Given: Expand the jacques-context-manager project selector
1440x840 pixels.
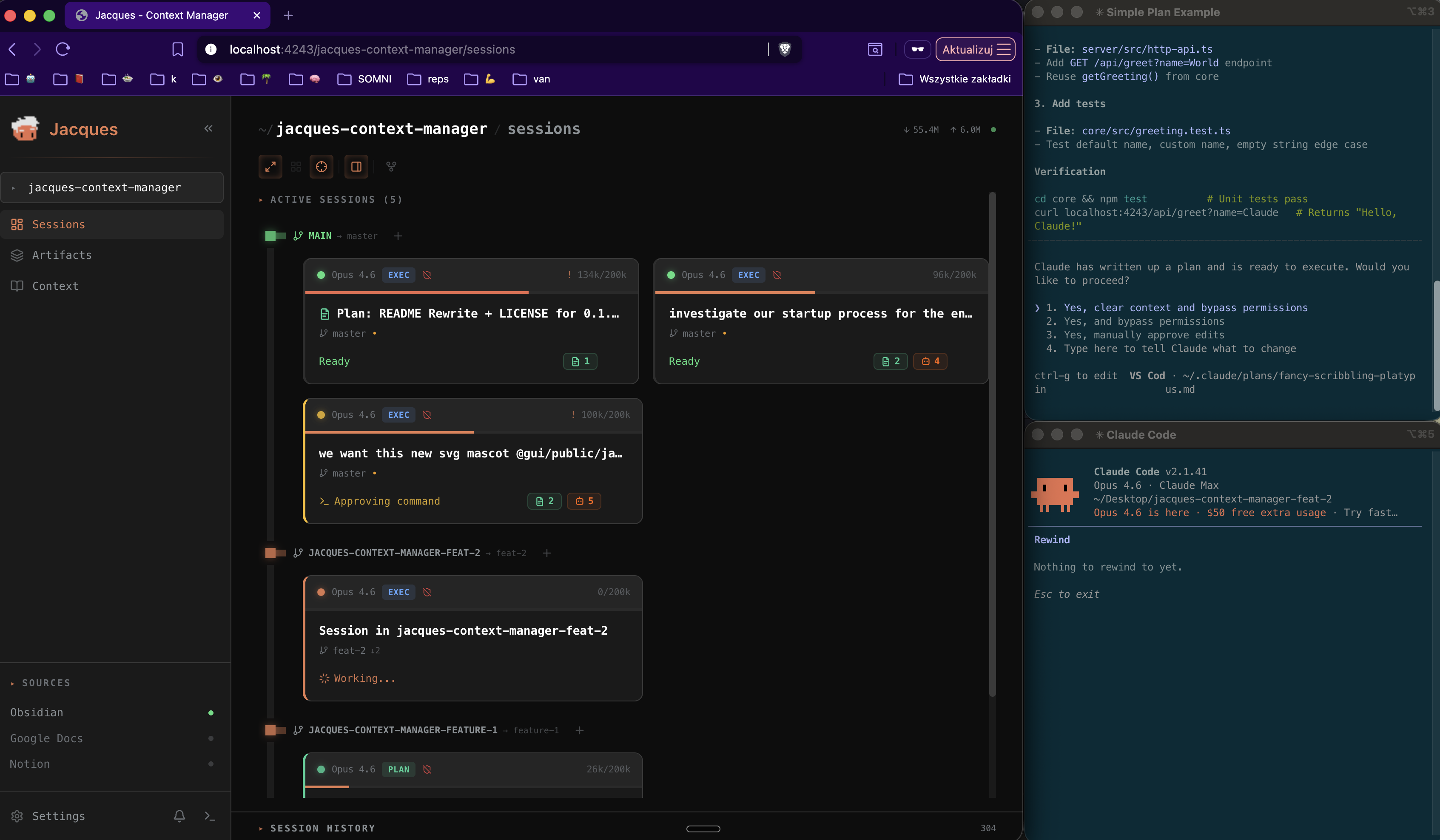Looking at the screenshot, I should (x=112, y=187).
